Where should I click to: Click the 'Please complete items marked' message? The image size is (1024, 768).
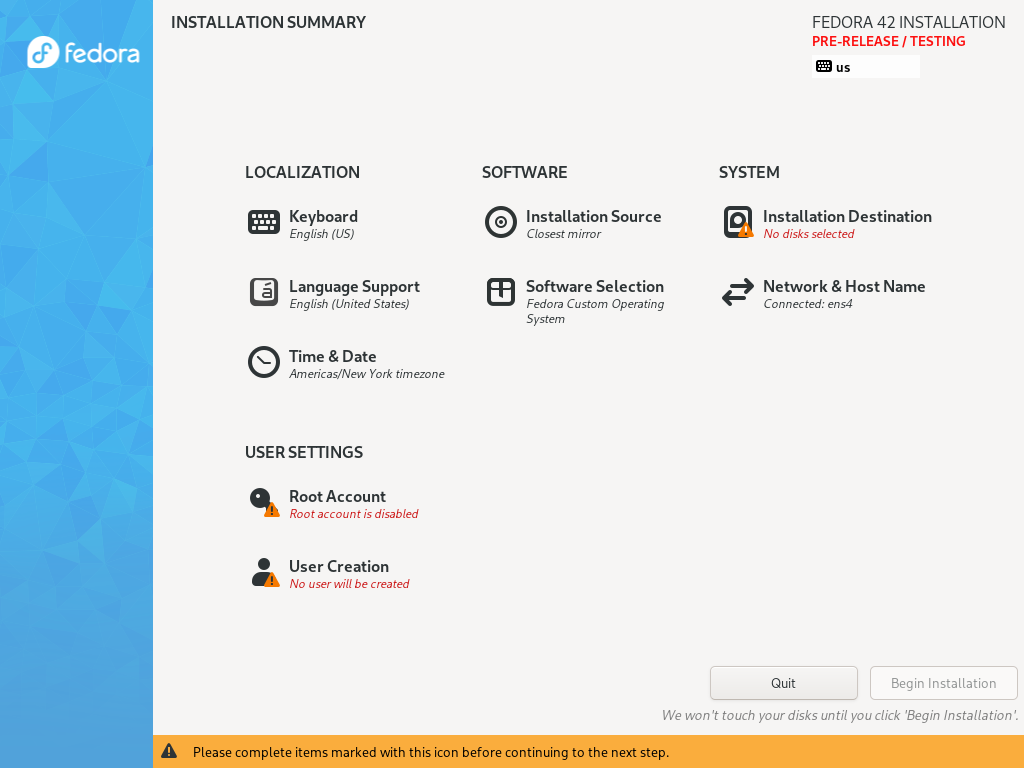430,752
